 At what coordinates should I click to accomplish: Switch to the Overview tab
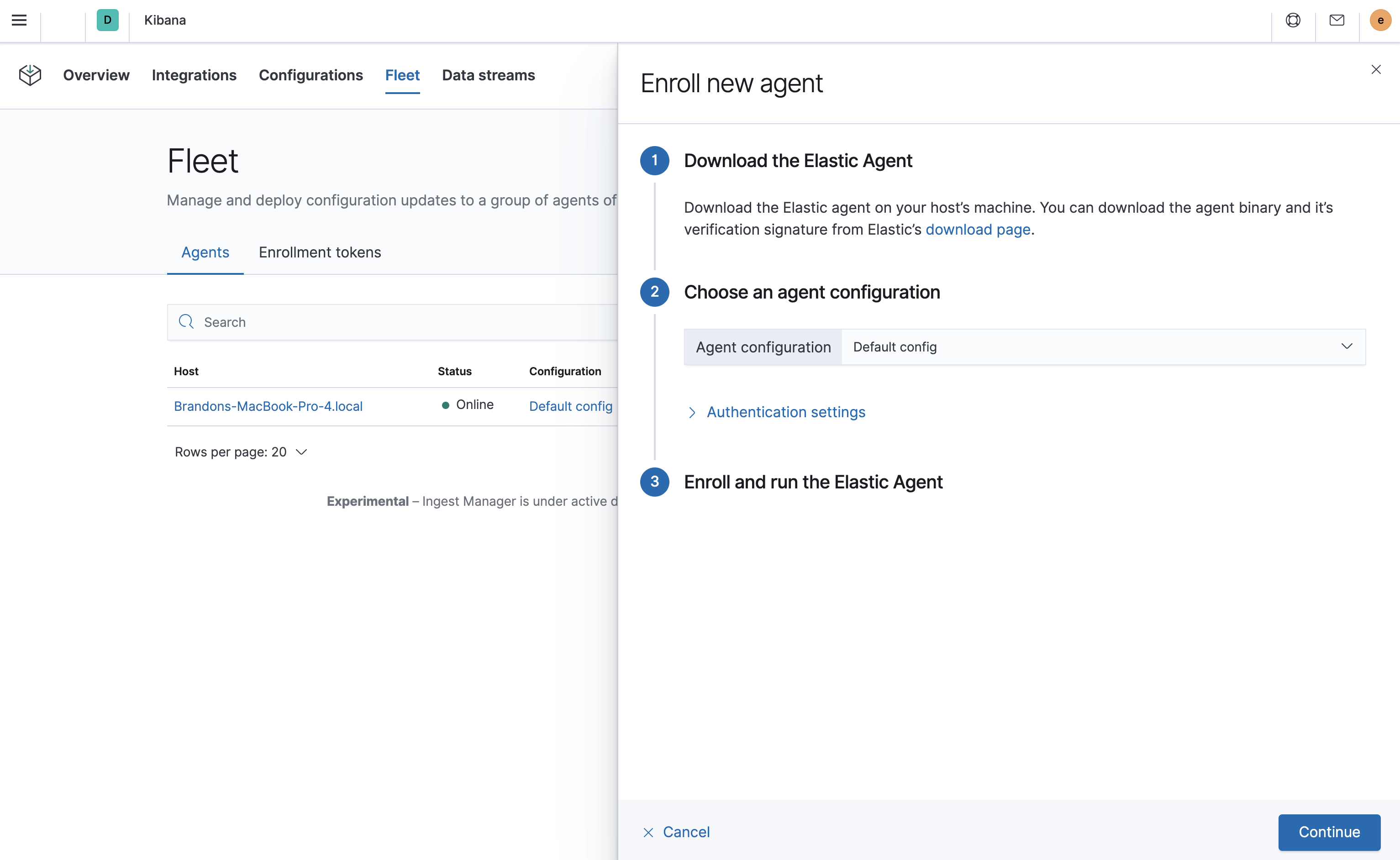point(96,75)
